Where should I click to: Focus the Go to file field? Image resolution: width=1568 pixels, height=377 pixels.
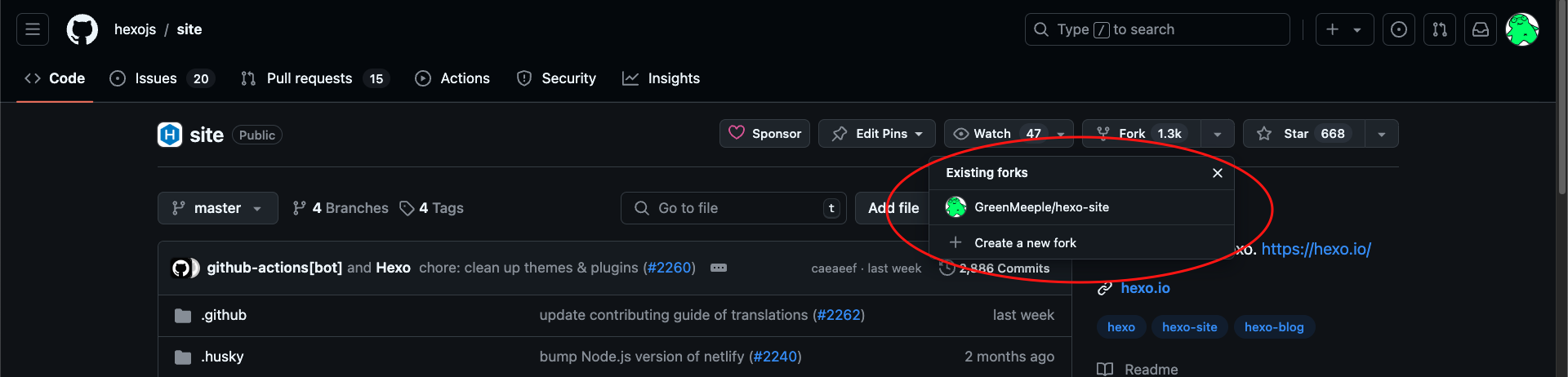(733, 208)
